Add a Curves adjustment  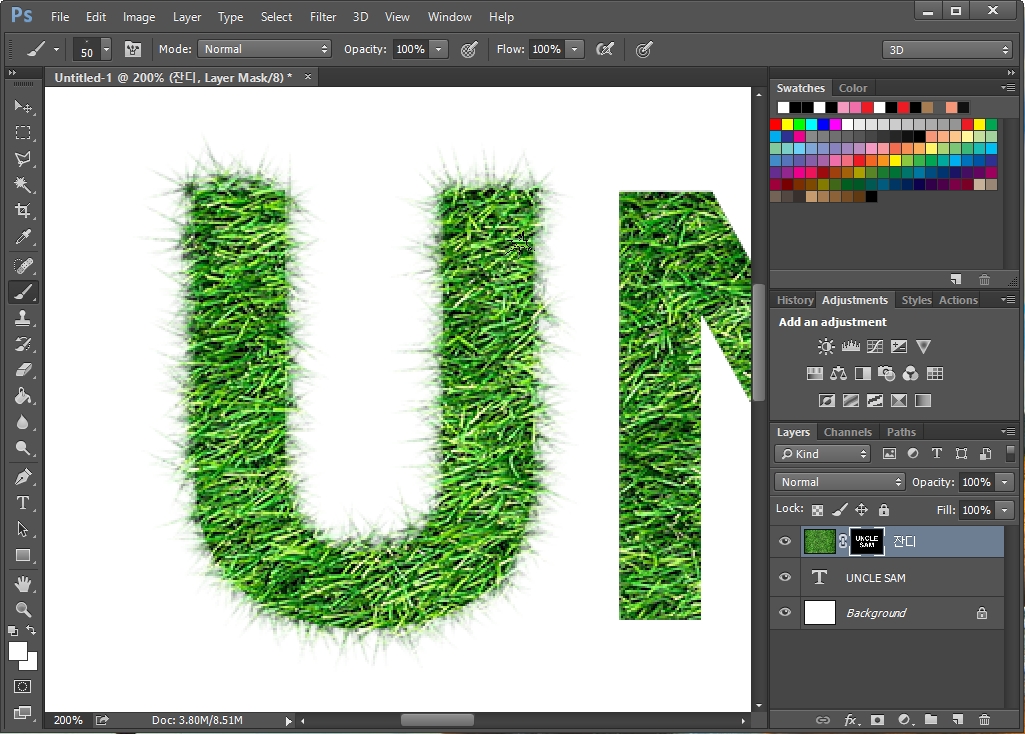(x=875, y=346)
